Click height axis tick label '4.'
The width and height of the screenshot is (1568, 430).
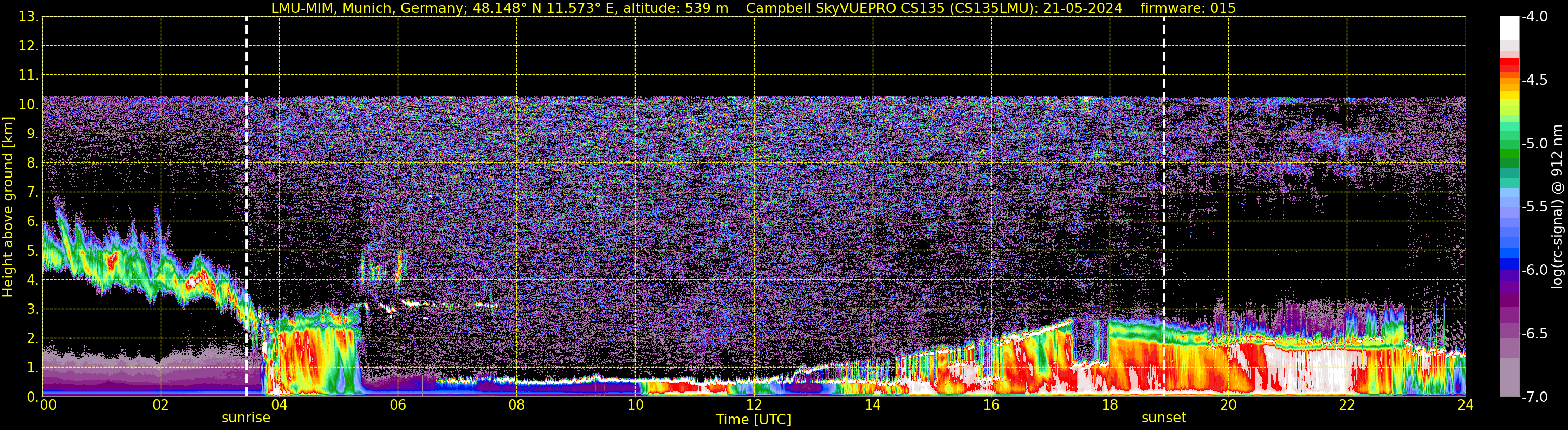(32, 280)
